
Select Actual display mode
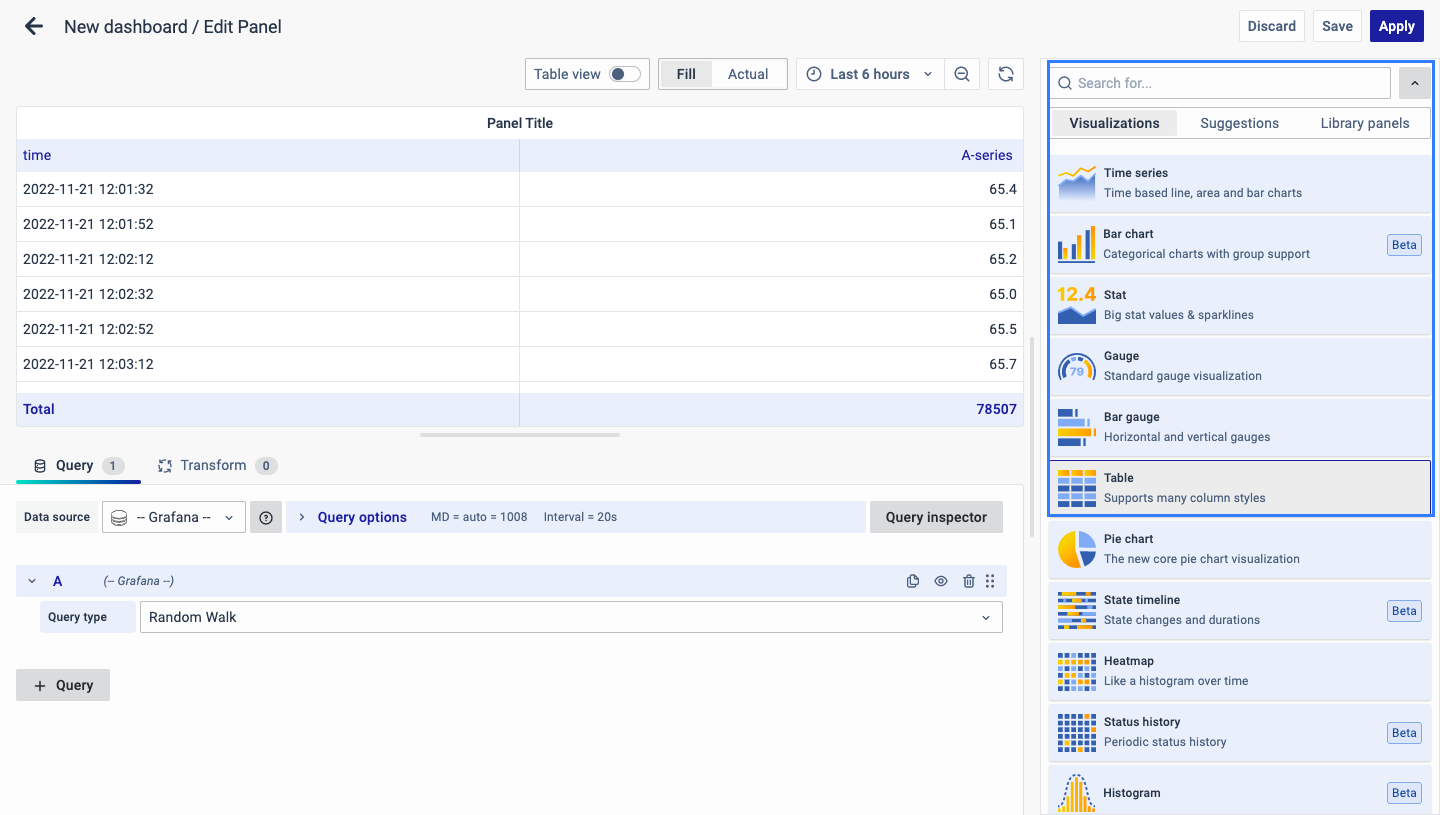click(747, 74)
